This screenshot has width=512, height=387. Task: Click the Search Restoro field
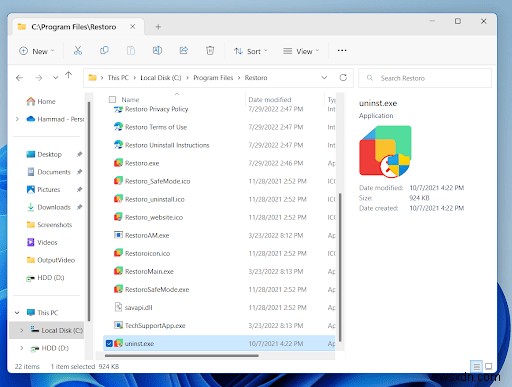425,78
